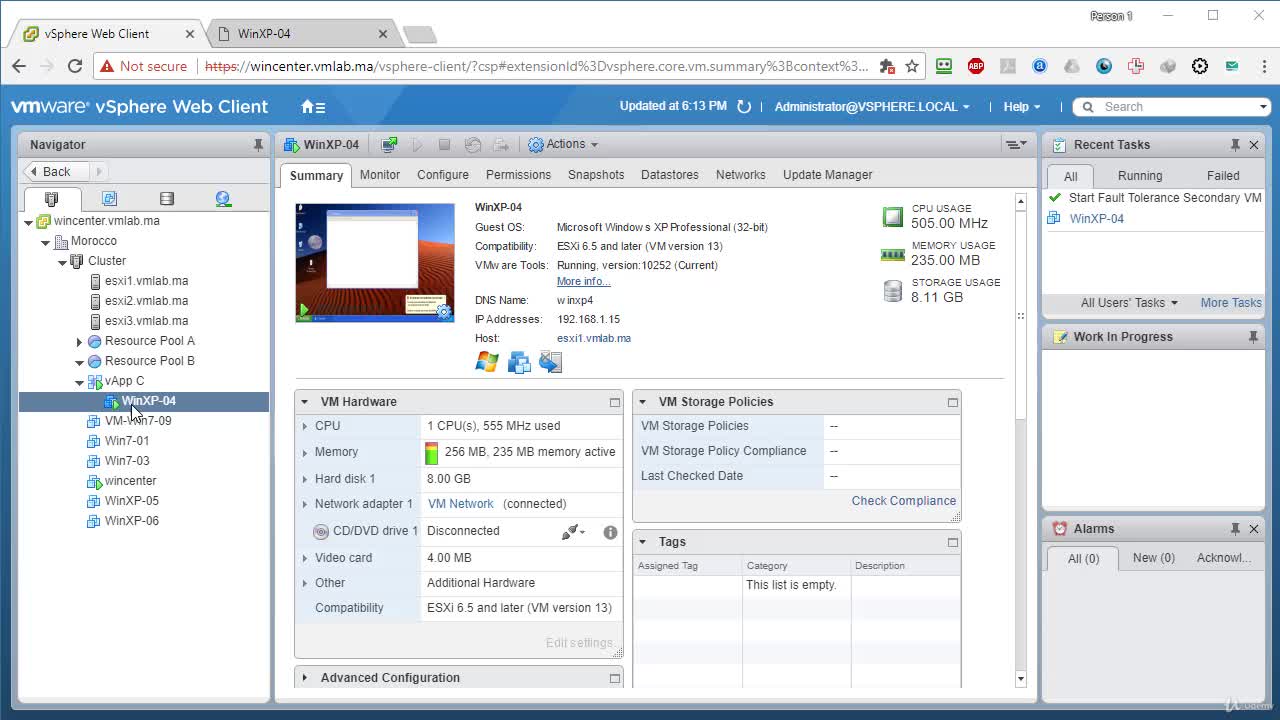
Task: Open CD/DVD drive connection plug menu
Action: 573,532
